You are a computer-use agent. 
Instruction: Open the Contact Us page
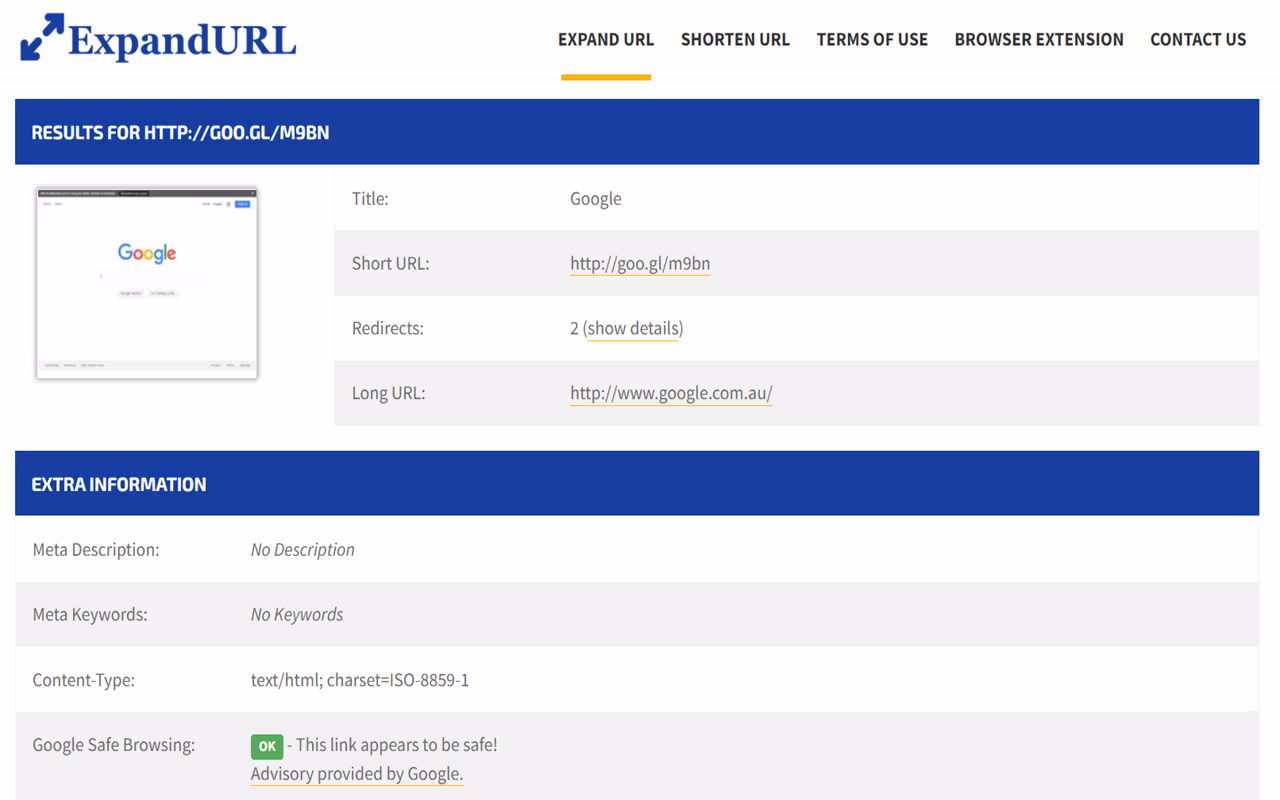pyautogui.click(x=1198, y=40)
